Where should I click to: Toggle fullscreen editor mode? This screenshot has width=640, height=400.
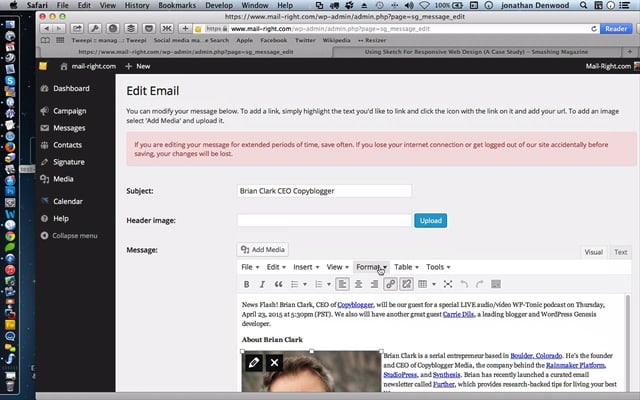[448, 284]
